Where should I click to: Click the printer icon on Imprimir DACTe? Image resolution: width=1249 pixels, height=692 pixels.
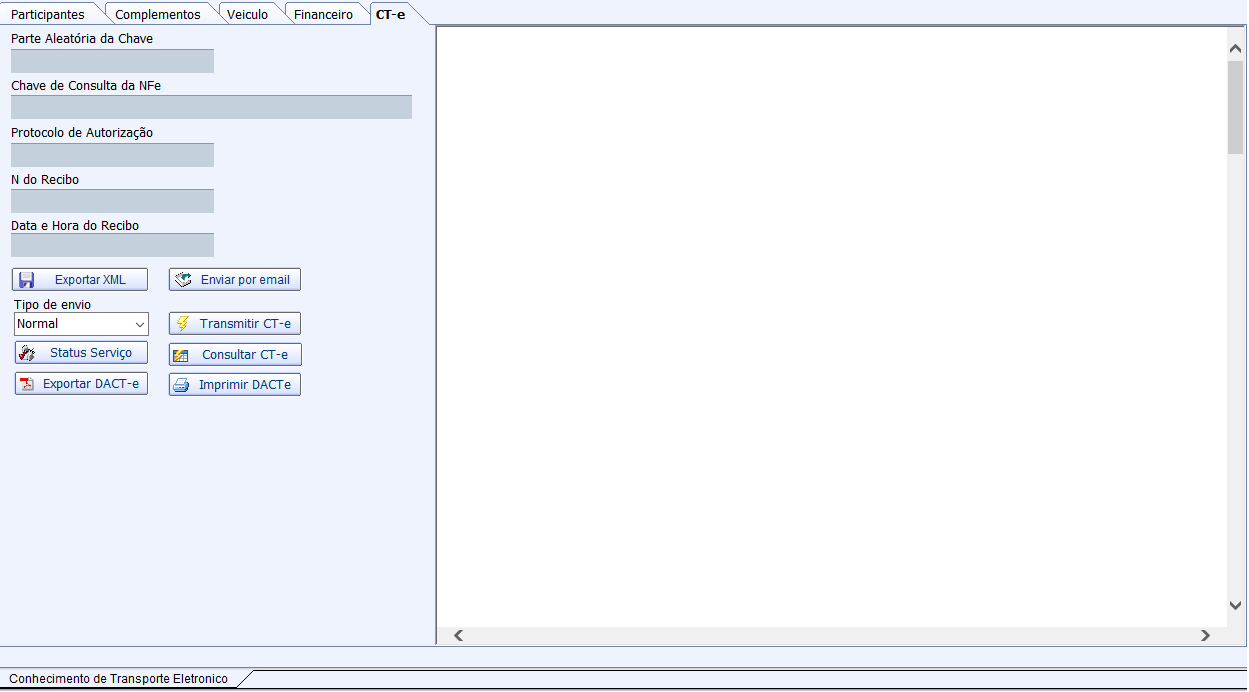click(181, 385)
